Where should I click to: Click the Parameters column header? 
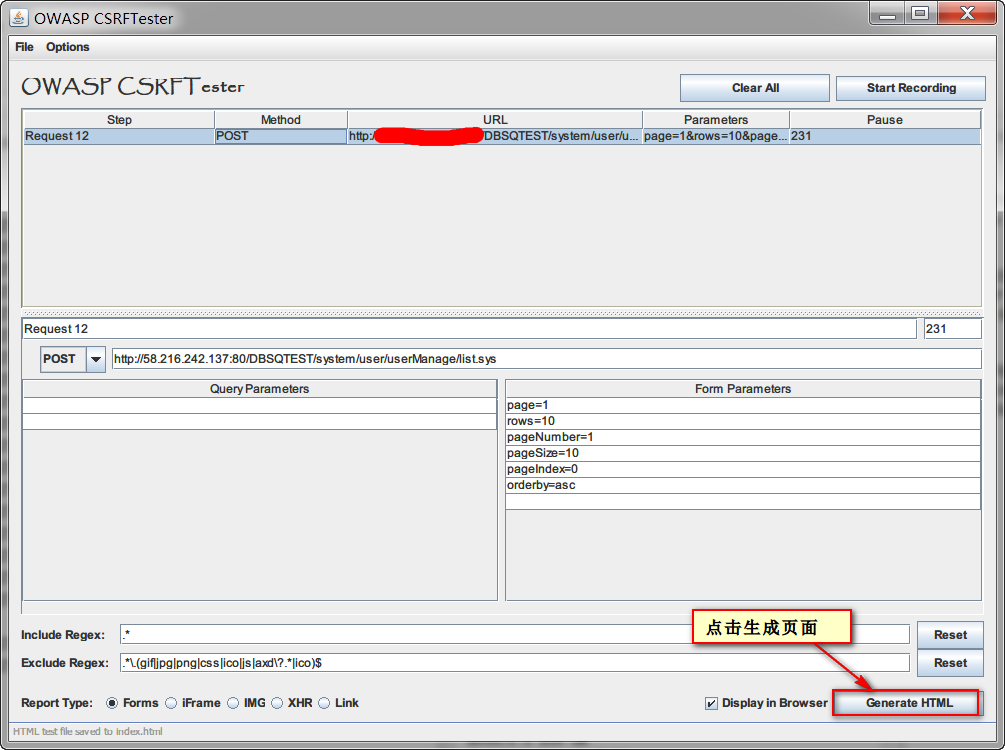[715, 120]
